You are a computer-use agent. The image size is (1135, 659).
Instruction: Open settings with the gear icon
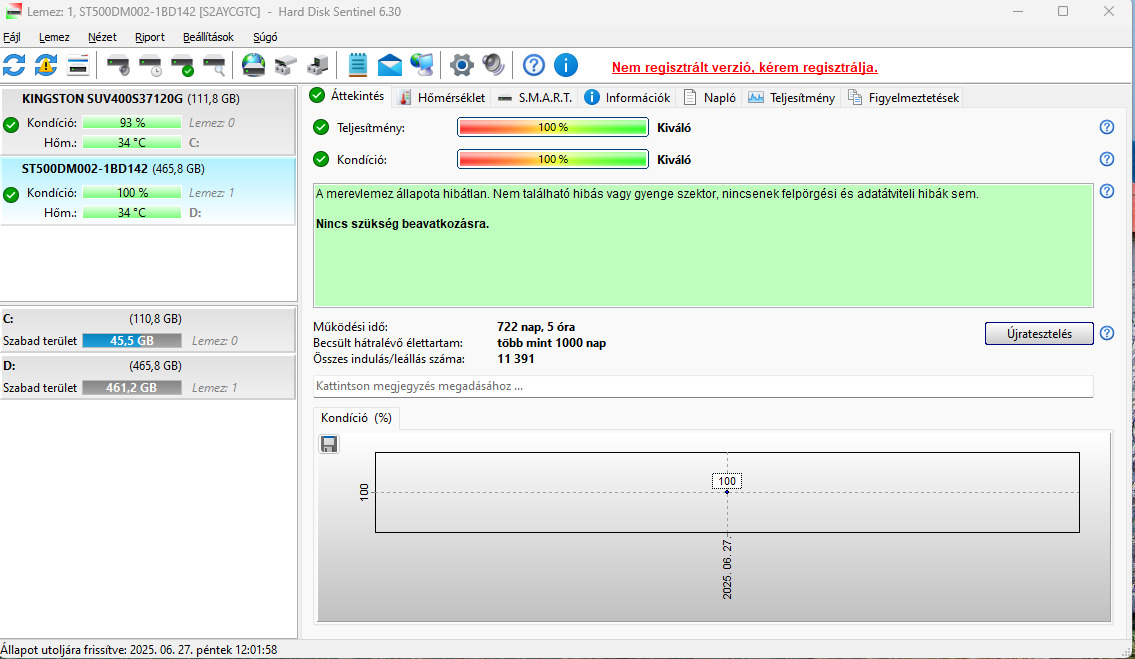pos(461,66)
